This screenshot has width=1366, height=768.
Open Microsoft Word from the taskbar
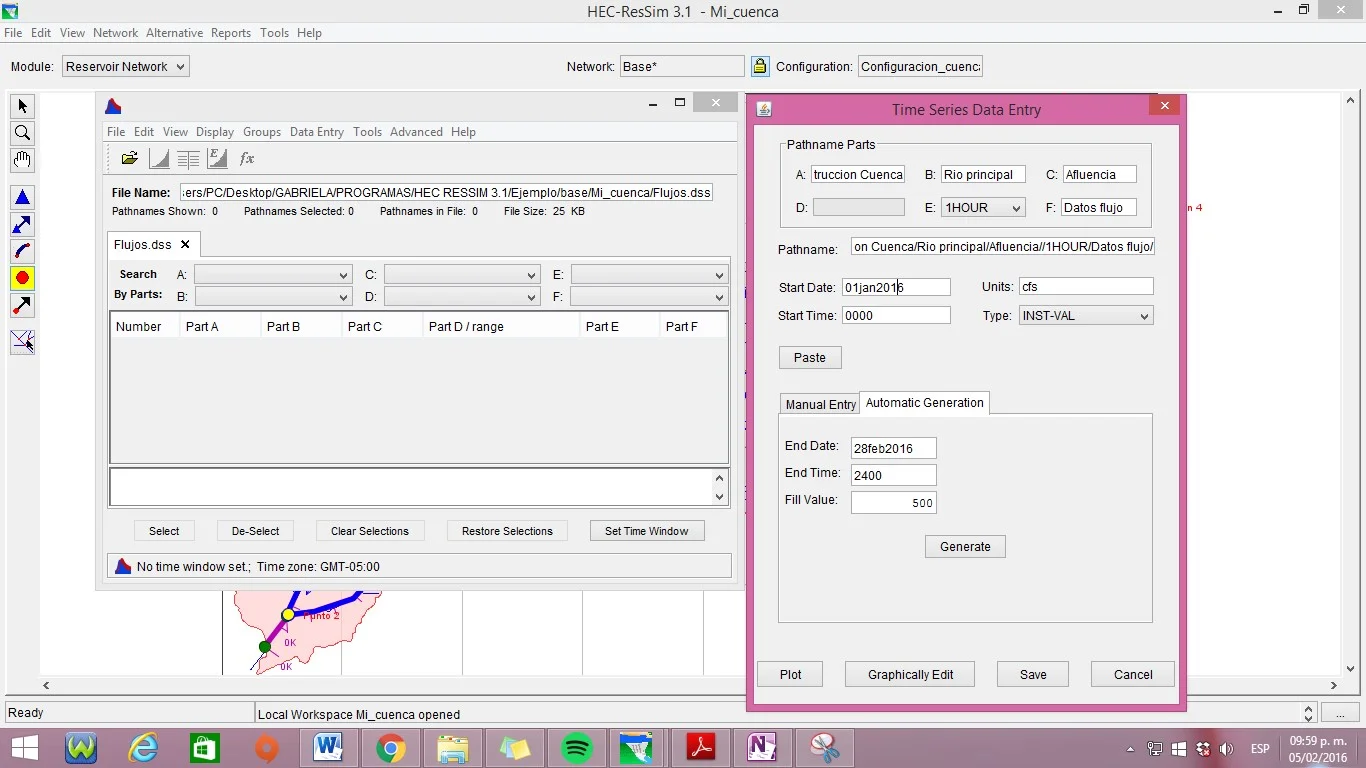click(328, 748)
